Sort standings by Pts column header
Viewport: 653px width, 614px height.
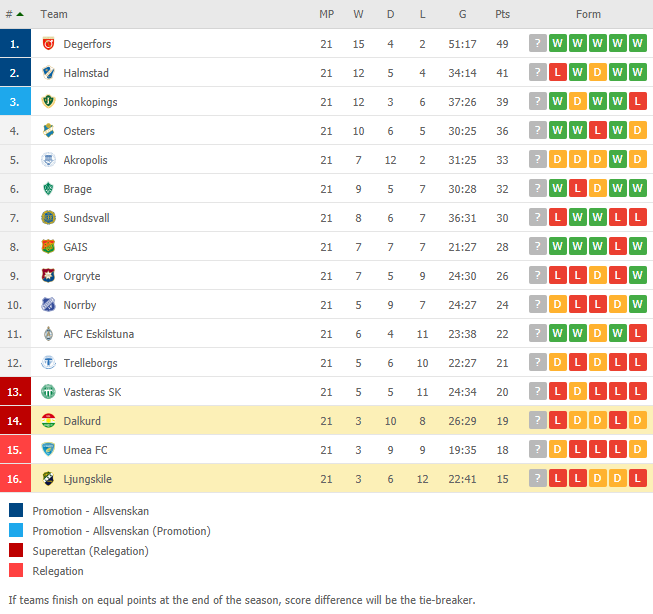coord(502,14)
